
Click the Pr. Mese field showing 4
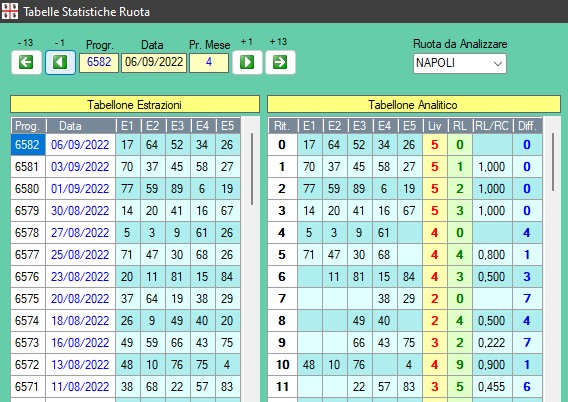[209, 63]
